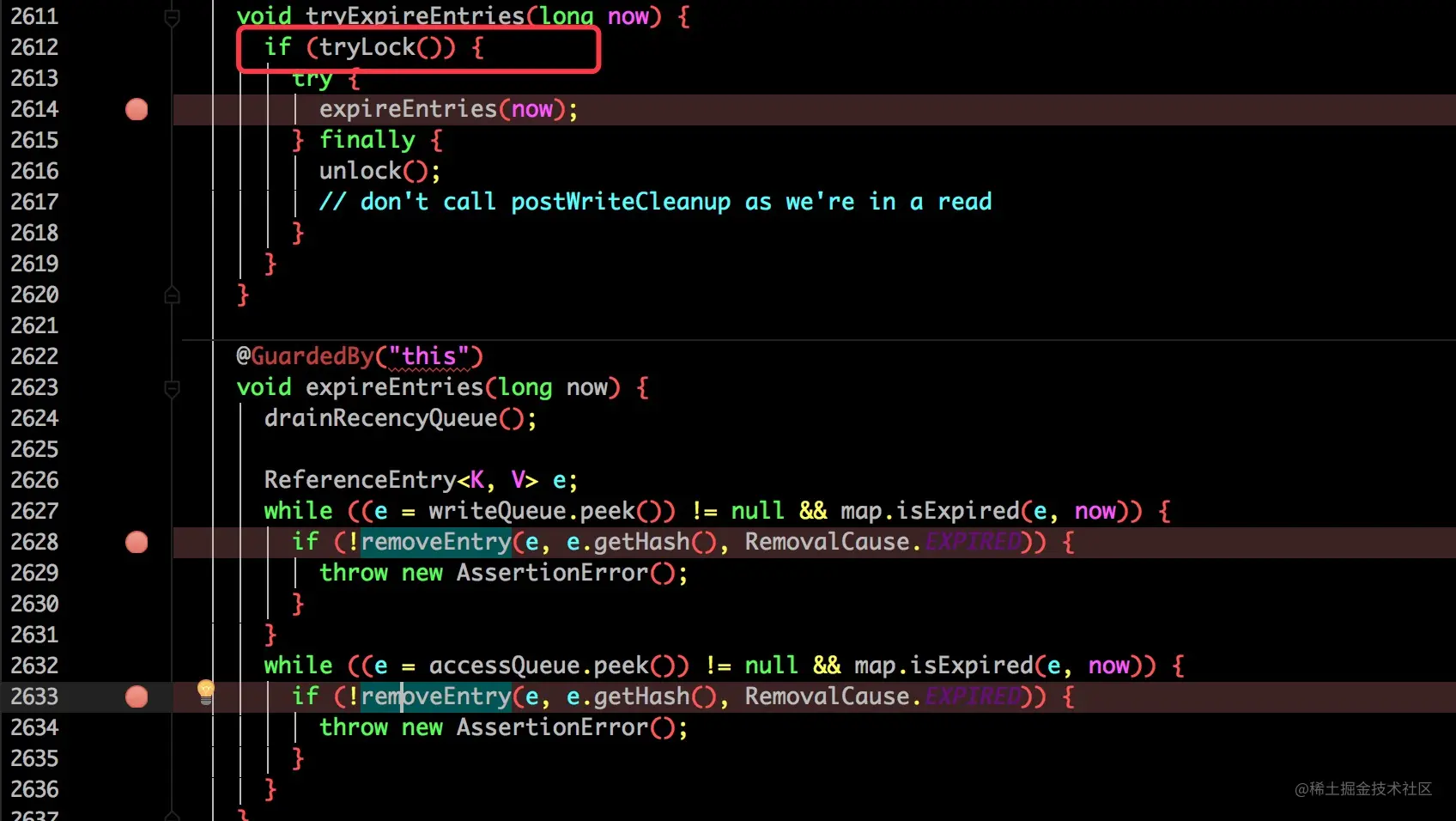Click writeQueue.peek() in the while loop

point(552,511)
